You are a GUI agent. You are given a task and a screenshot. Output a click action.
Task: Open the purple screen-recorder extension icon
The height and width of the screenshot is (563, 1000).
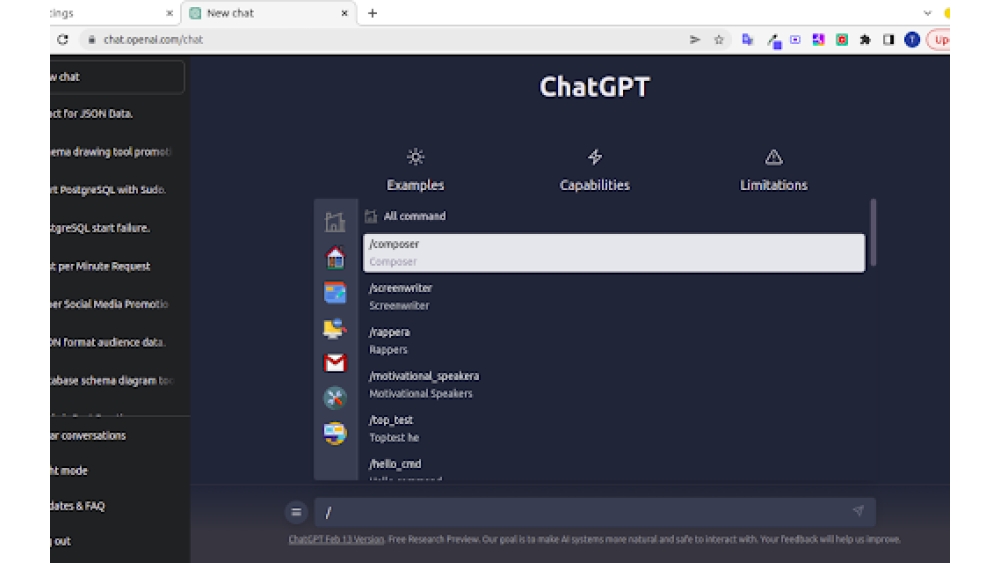click(x=795, y=40)
